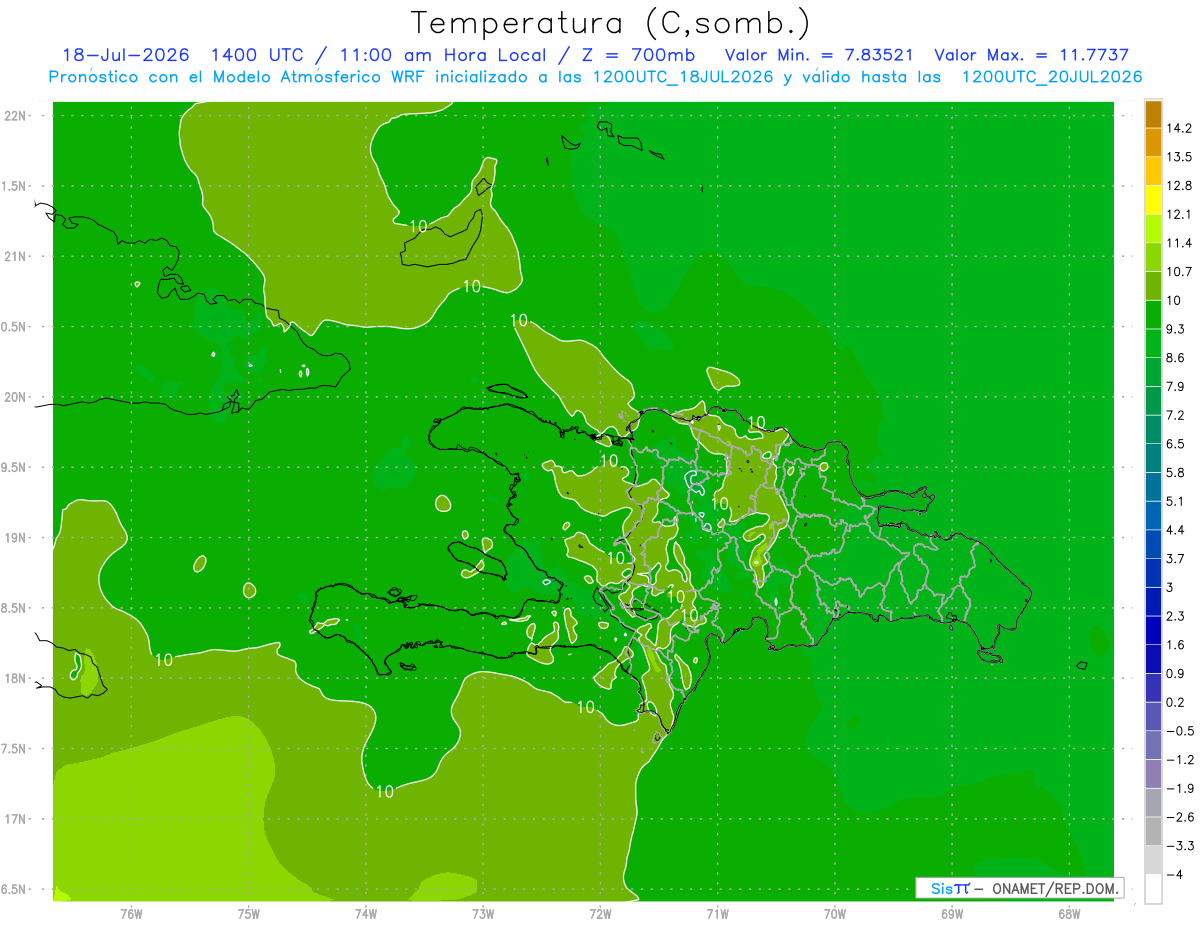Select the "73W" longitude label
The height and width of the screenshot is (927, 1200).
coord(483,914)
